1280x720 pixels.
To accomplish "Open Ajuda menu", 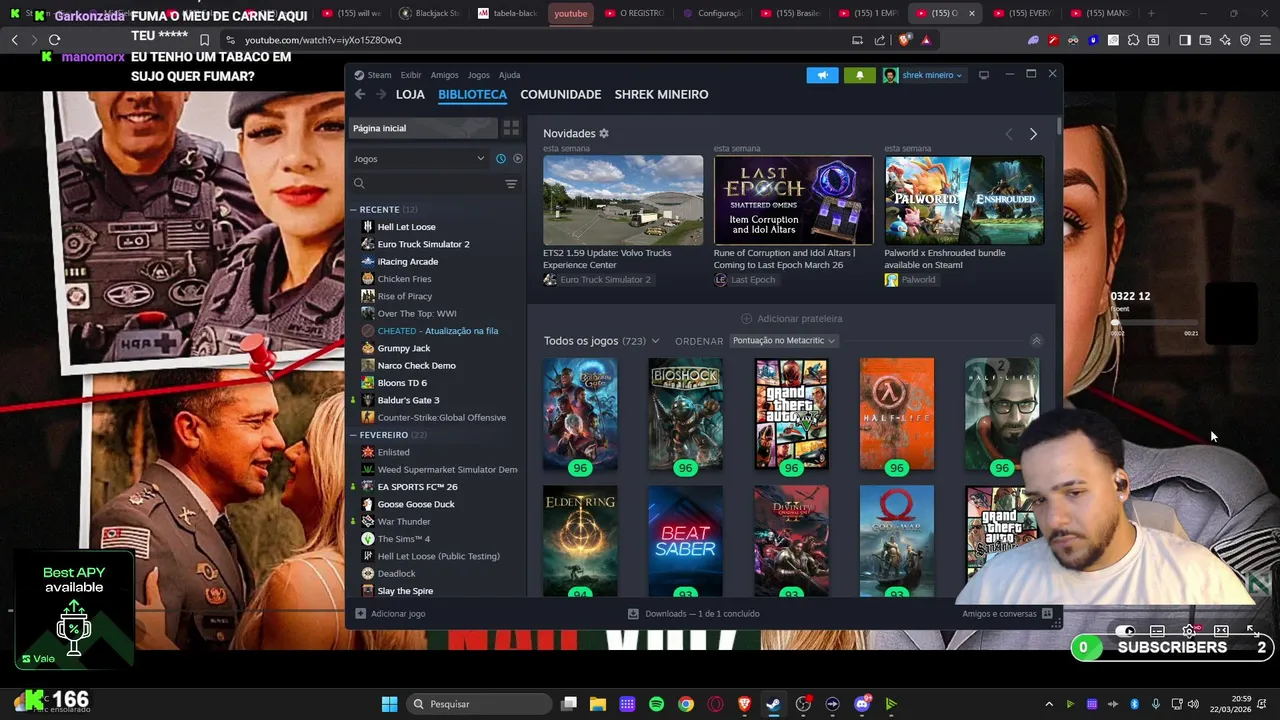I will pyautogui.click(x=509, y=75).
